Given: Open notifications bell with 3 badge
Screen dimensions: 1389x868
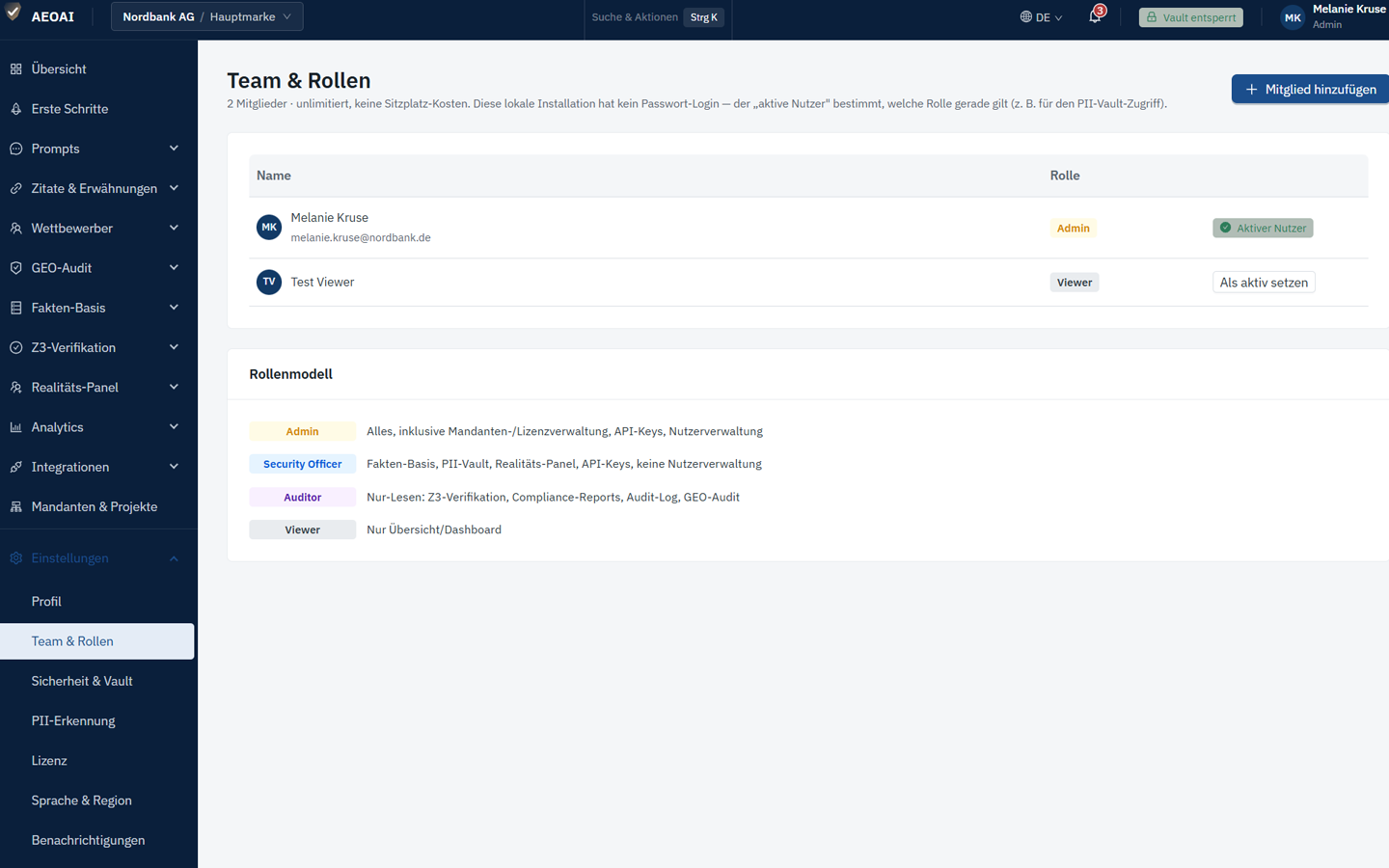Looking at the screenshot, I should pyautogui.click(x=1096, y=15).
